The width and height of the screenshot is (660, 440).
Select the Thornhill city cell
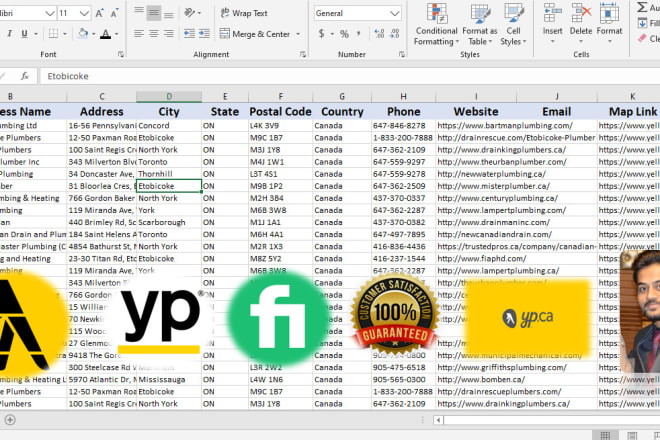coord(169,174)
